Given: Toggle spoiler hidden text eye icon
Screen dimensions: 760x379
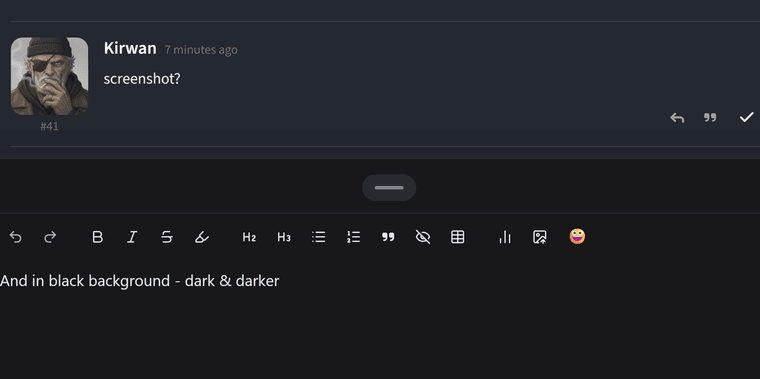Looking at the screenshot, I should [423, 237].
